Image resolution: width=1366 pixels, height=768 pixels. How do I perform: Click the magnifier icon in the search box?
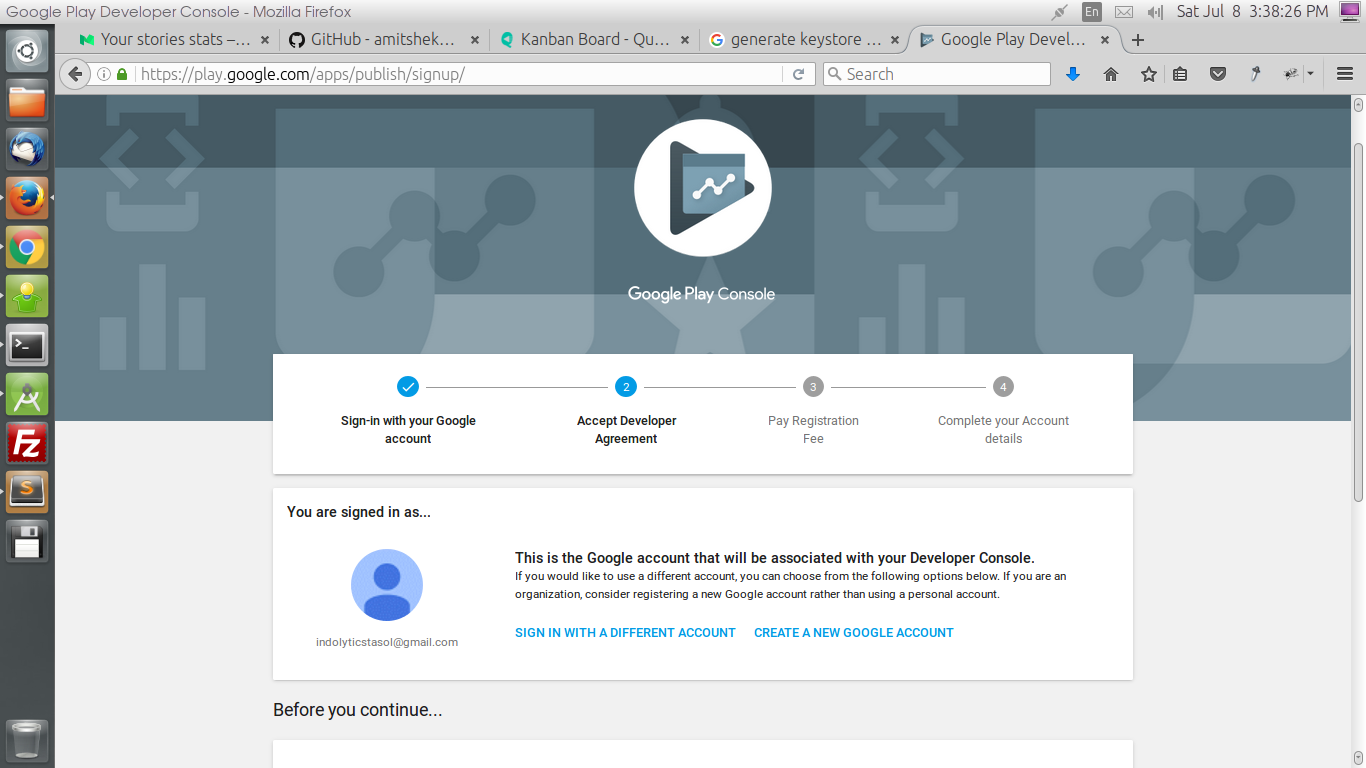tap(834, 74)
